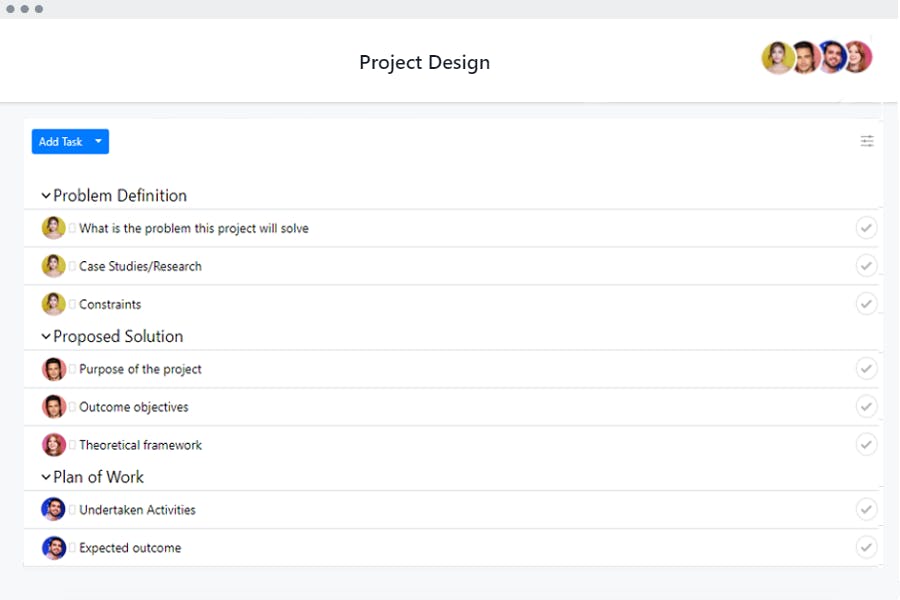Click the avatar on Expected outcome task

point(53,547)
